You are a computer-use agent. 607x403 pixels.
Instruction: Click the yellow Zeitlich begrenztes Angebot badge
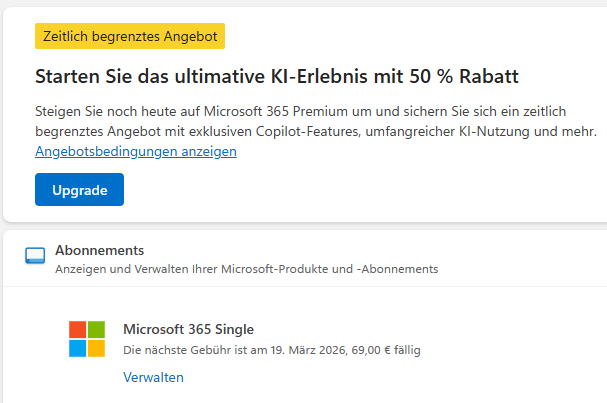[130, 36]
